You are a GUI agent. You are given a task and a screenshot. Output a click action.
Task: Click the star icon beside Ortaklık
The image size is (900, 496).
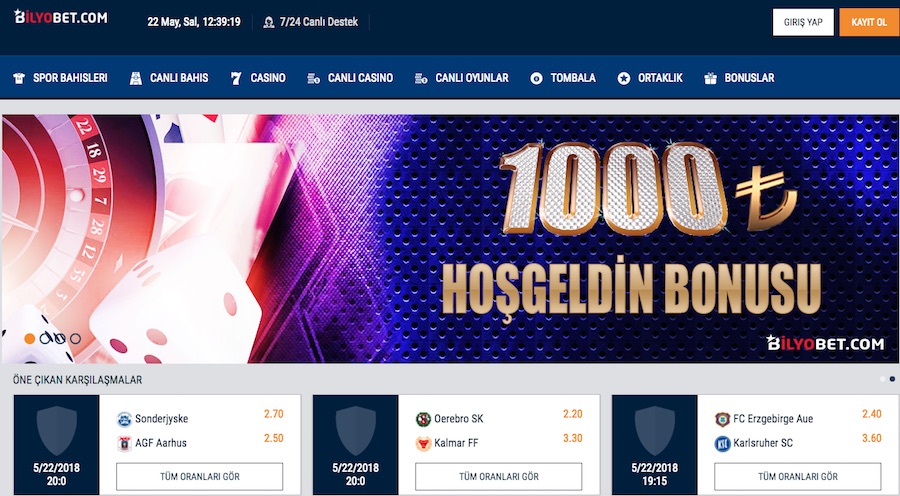click(x=624, y=79)
